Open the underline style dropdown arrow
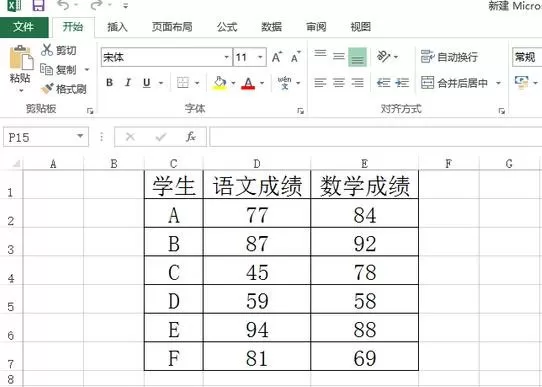Viewport: 542px width, 387px height. pyautogui.click(x=161, y=83)
